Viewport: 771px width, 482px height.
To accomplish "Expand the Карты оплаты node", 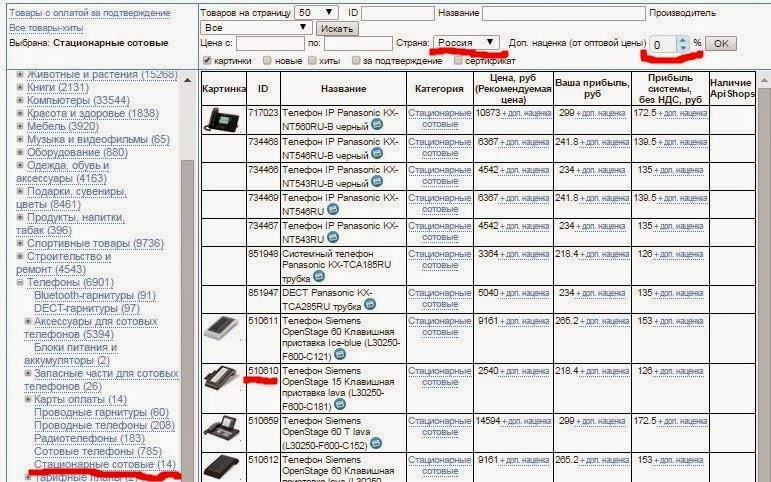I will pyautogui.click(x=28, y=399).
